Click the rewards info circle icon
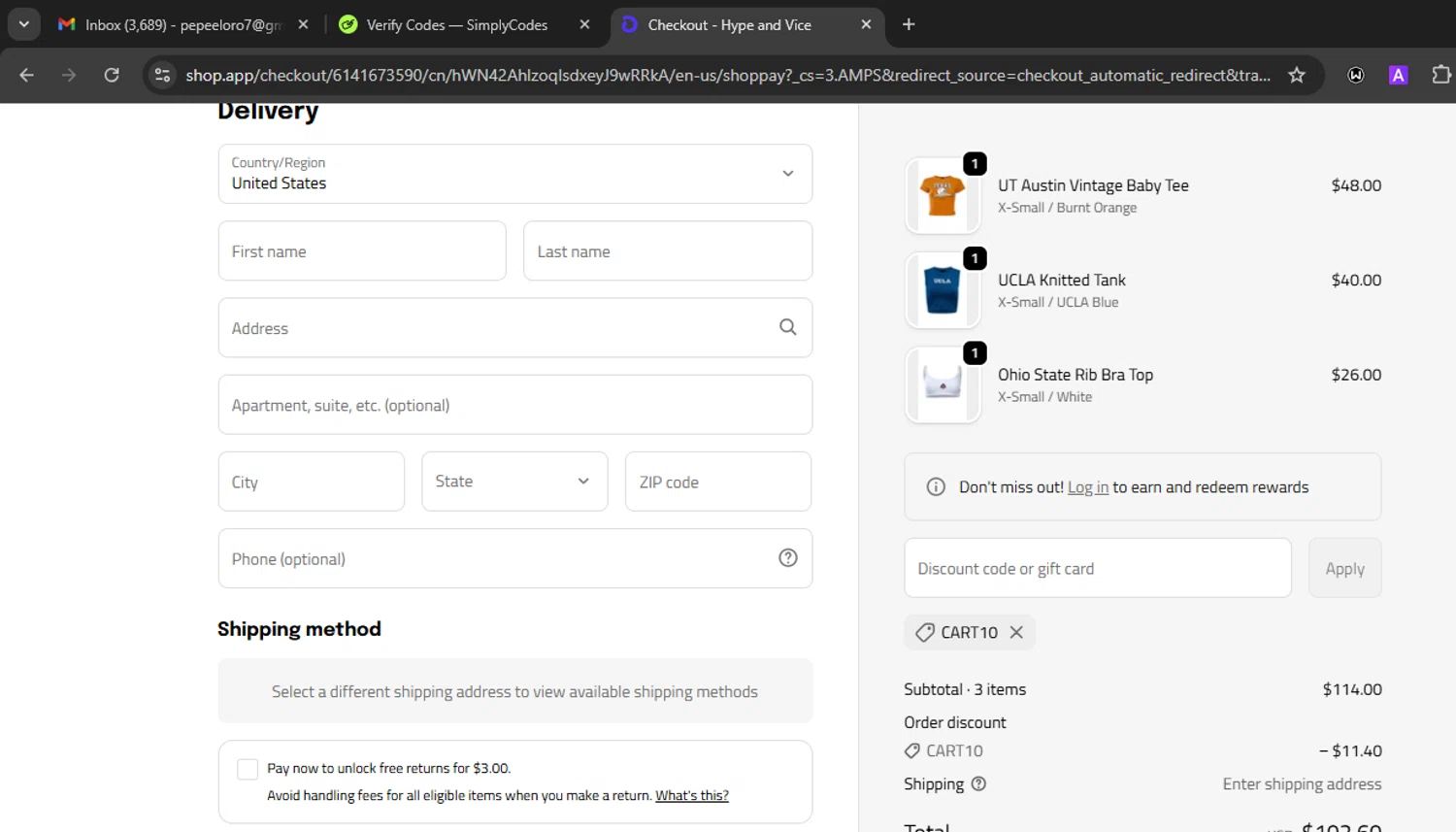 pyautogui.click(x=936, y=486)
